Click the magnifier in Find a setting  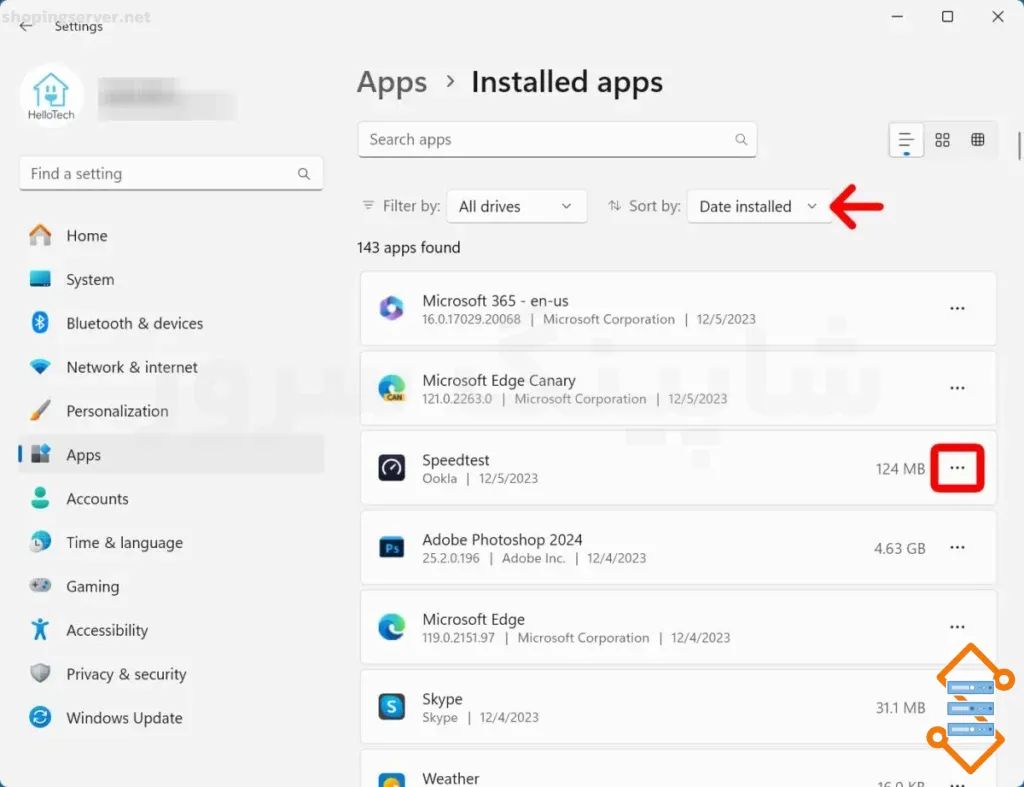pyautogui.click(x=304, y=174)
